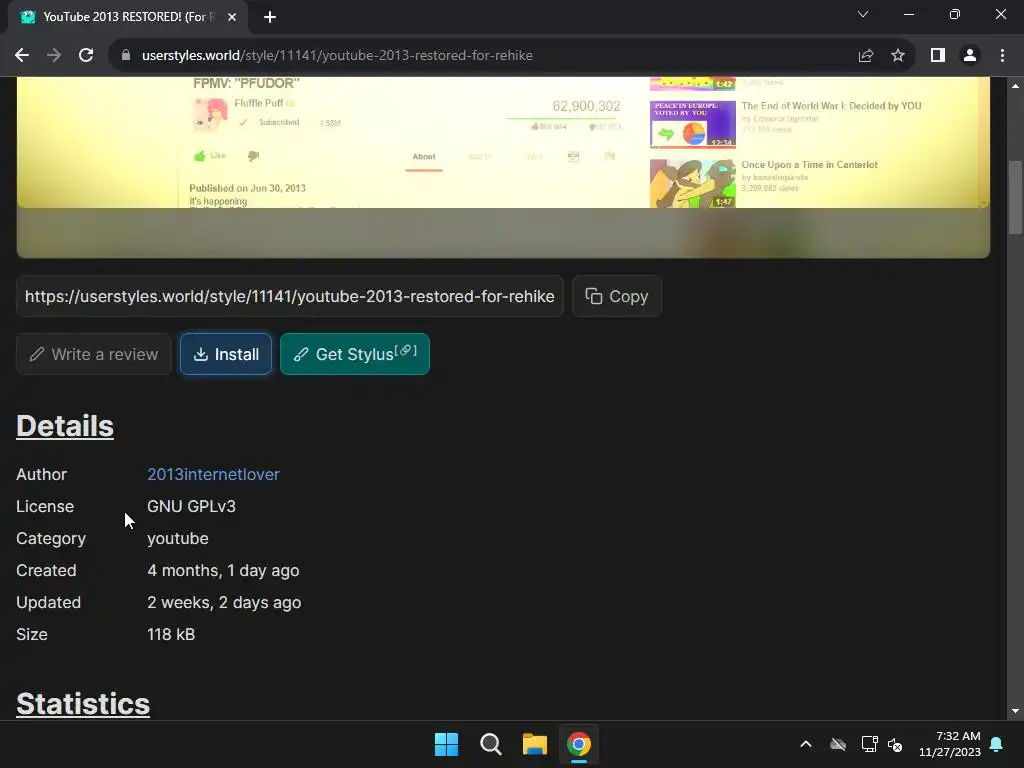Image resolution: width=1024 pixels, height=768 pixels.
Task: Open the notifications bell icon
Action: coord(996,744)
